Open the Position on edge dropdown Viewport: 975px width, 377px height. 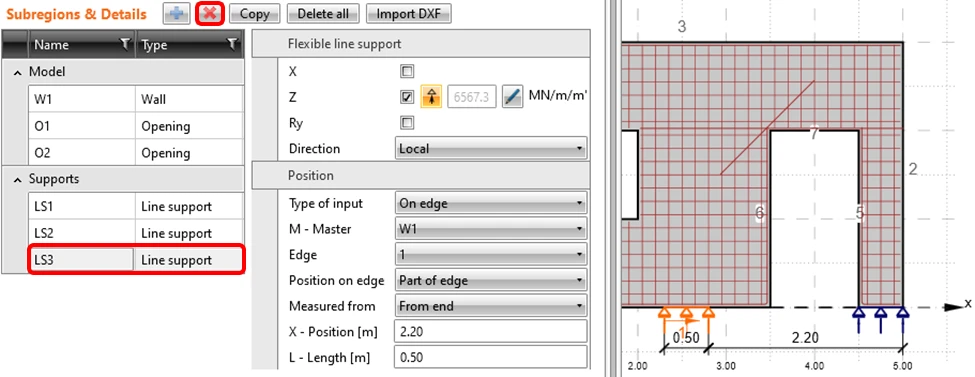[x=491, y=281]
